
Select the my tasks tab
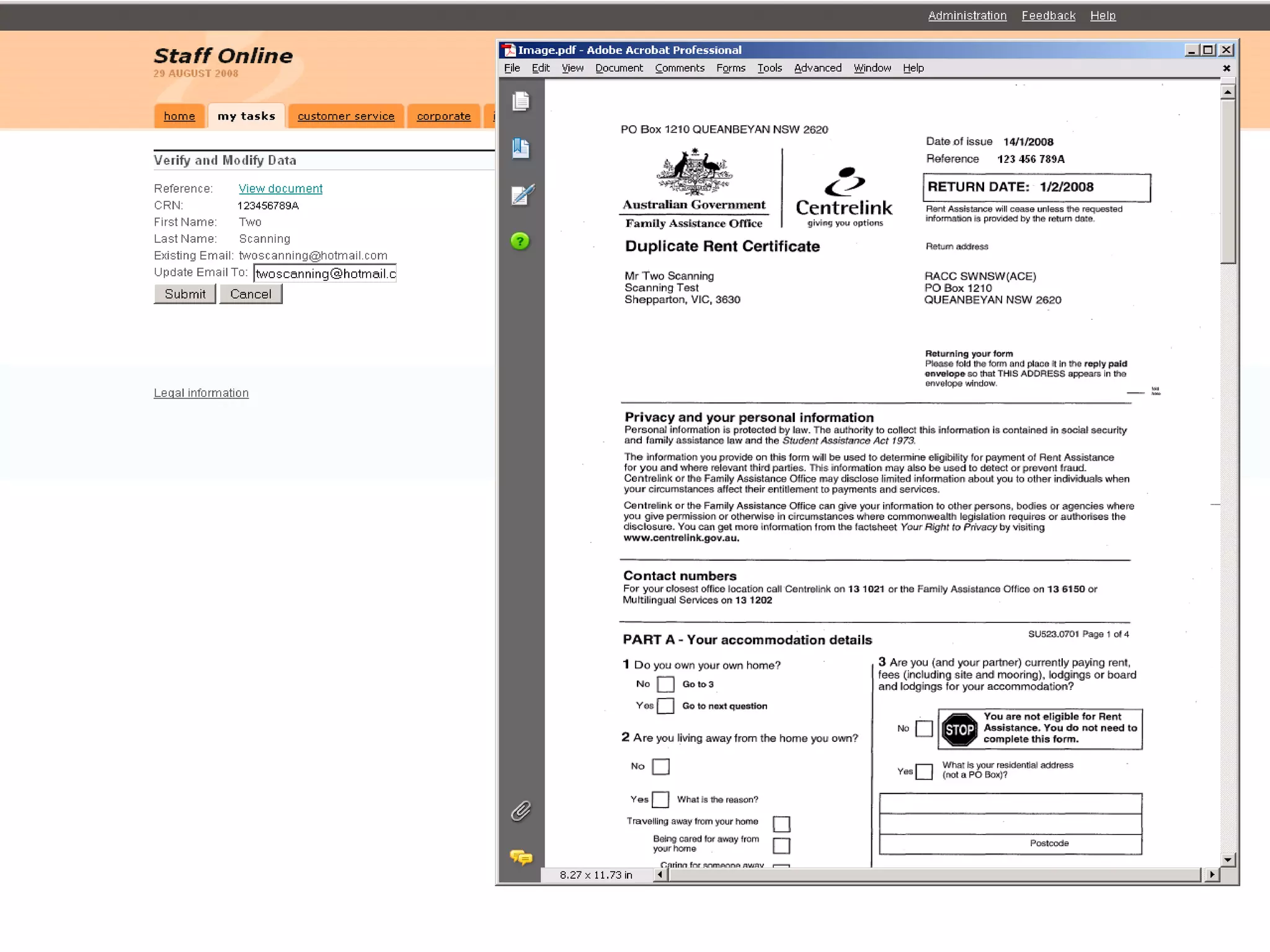pyautogui.click(x=246, y=116)
